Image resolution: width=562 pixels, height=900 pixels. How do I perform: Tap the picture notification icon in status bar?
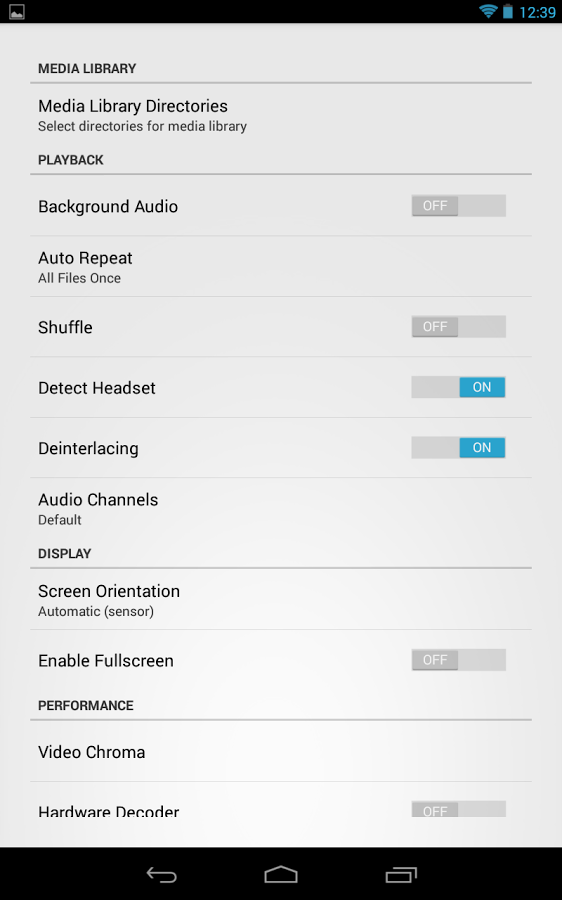pos(17,11)
